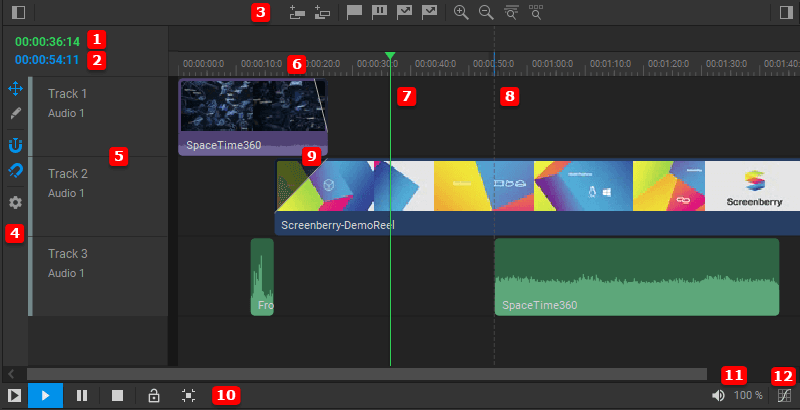800x410 pixels.
Task: Click the 100 % volume value
Action: [x=748, y=395]
